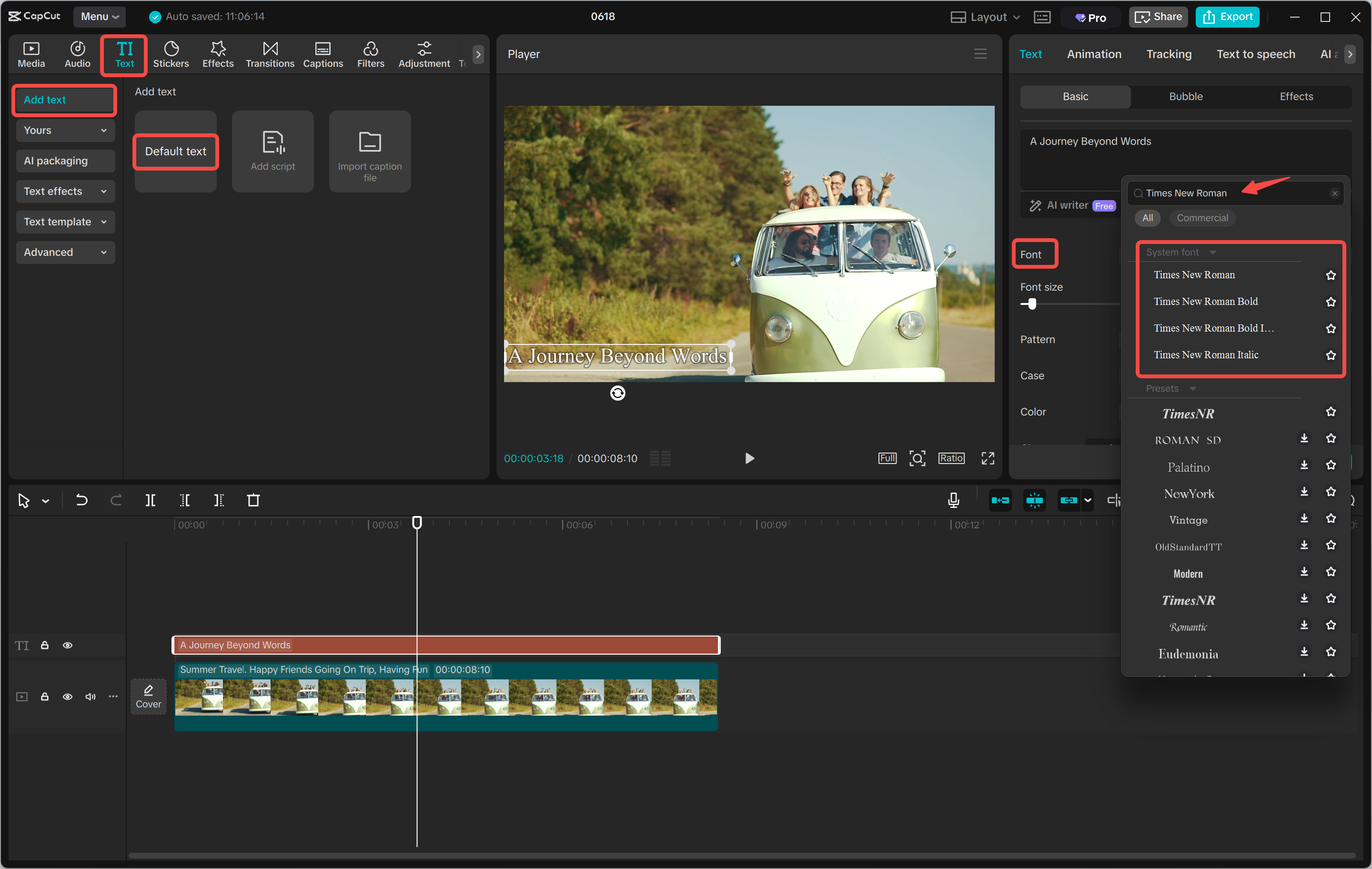Adjust the Font size slider
Image resolution: width=1372 pixels, height=869 pixels.
(x=1030, y=304)
